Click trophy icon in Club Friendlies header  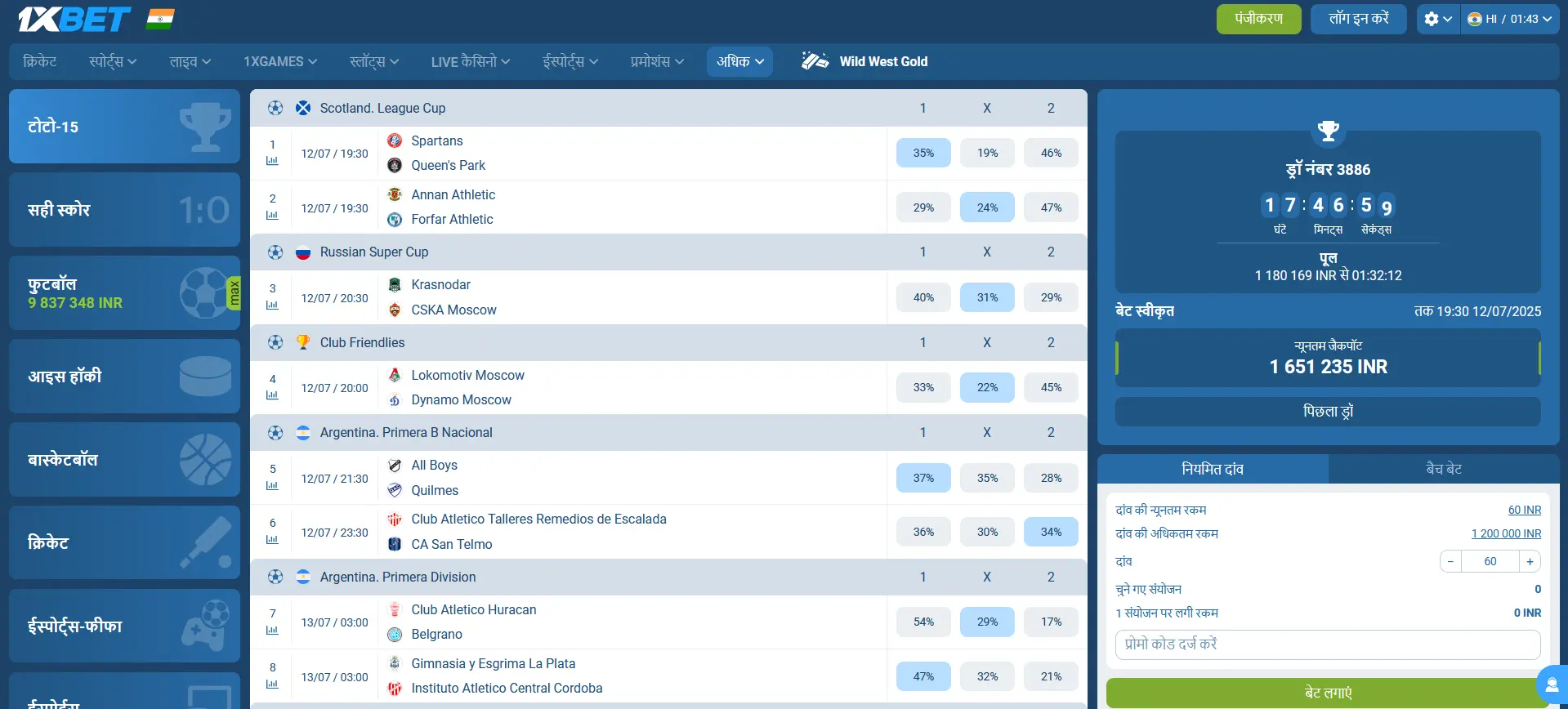coord(303,342)
